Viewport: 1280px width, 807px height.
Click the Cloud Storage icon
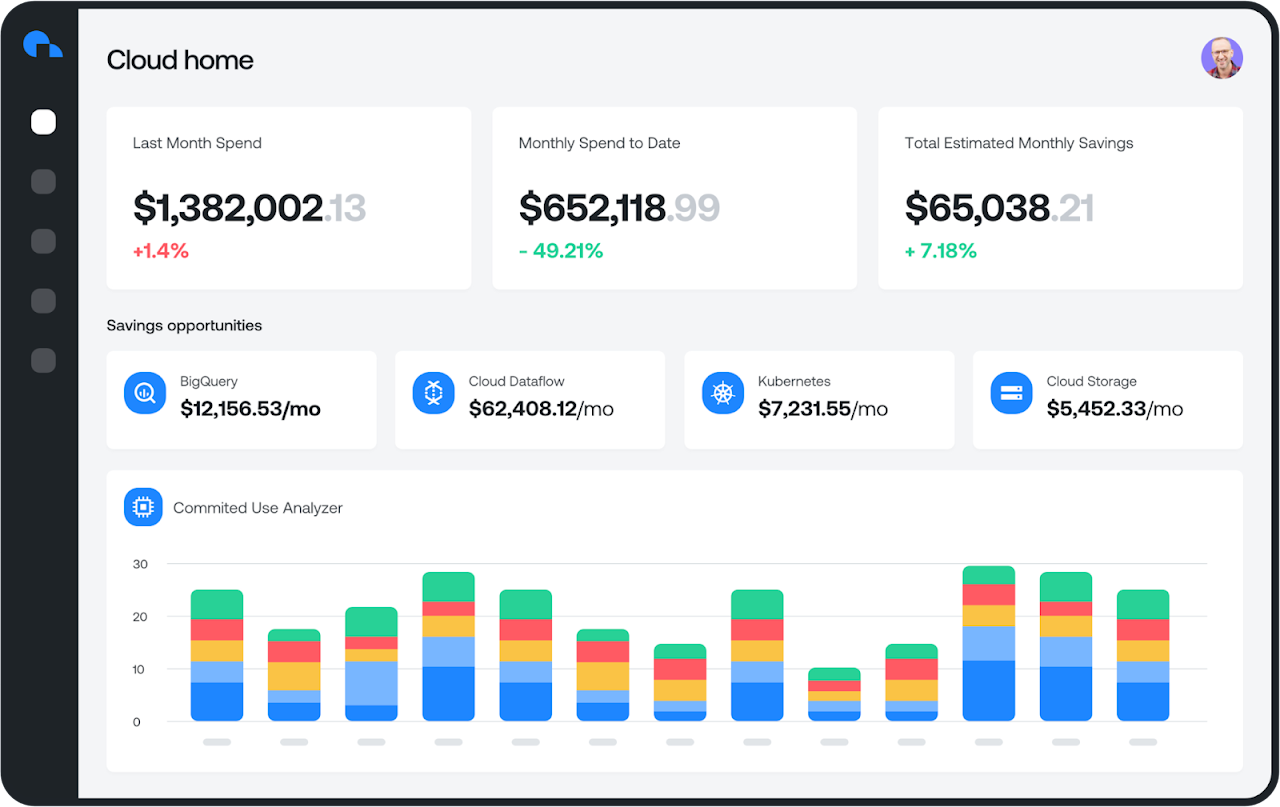(1011, 393)
